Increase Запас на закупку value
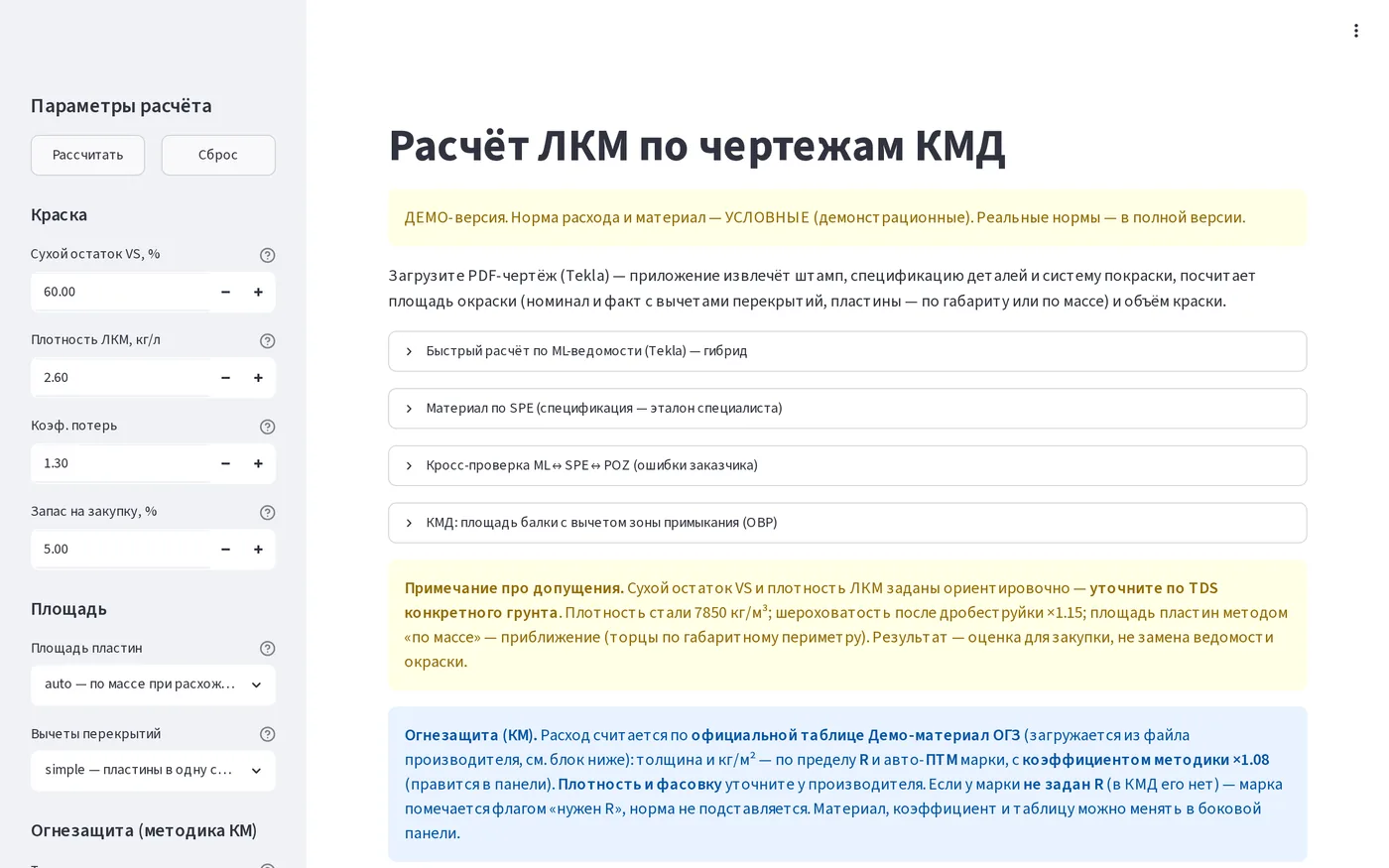This screenshot has width=1389, height=868. [258, 550]
